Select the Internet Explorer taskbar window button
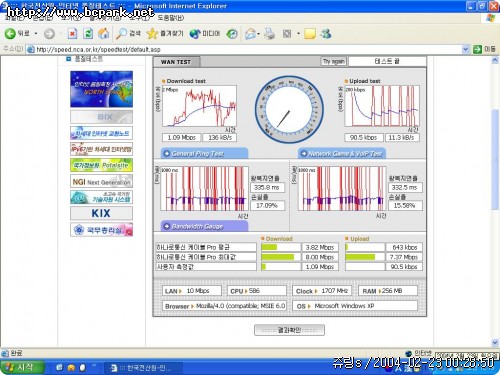The height and width of the screenshot is (375, 500). (x=143, y=368)
